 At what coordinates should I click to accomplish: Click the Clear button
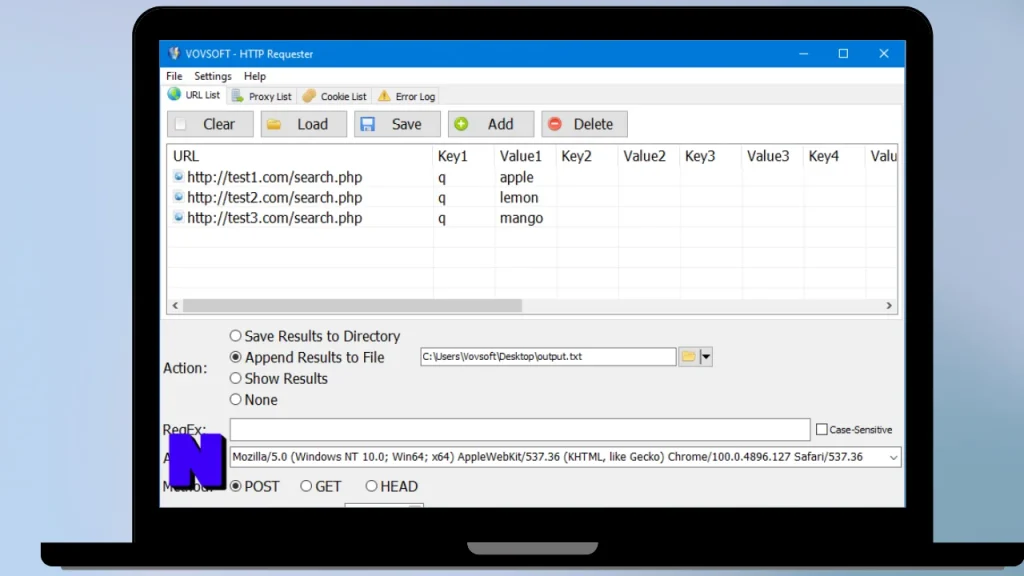210,124
